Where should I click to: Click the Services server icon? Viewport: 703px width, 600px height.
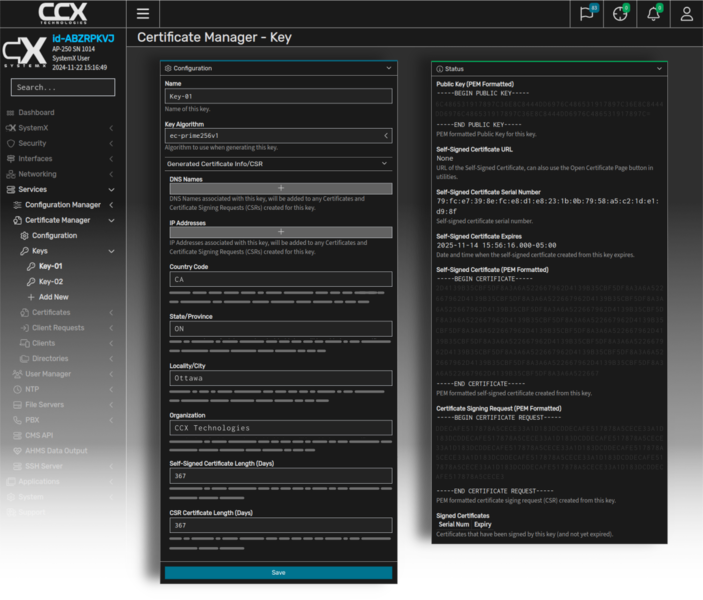pyautogui.click(x=11, y=190)
